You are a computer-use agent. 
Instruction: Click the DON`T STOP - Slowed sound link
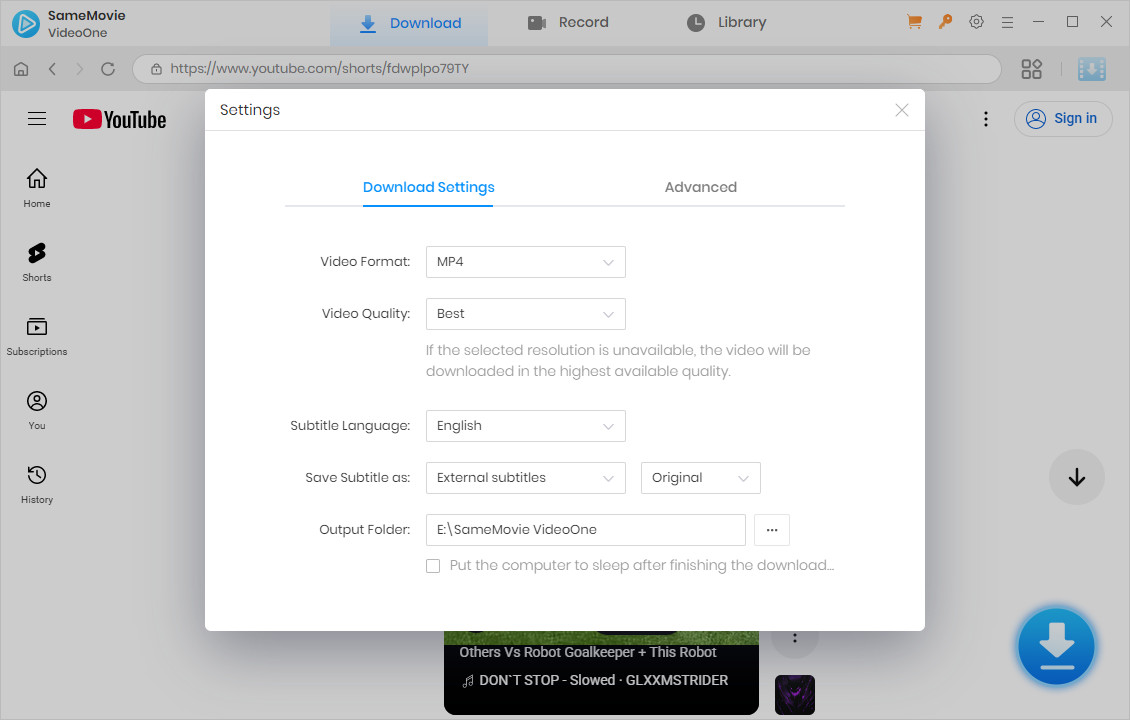point(595,680)
